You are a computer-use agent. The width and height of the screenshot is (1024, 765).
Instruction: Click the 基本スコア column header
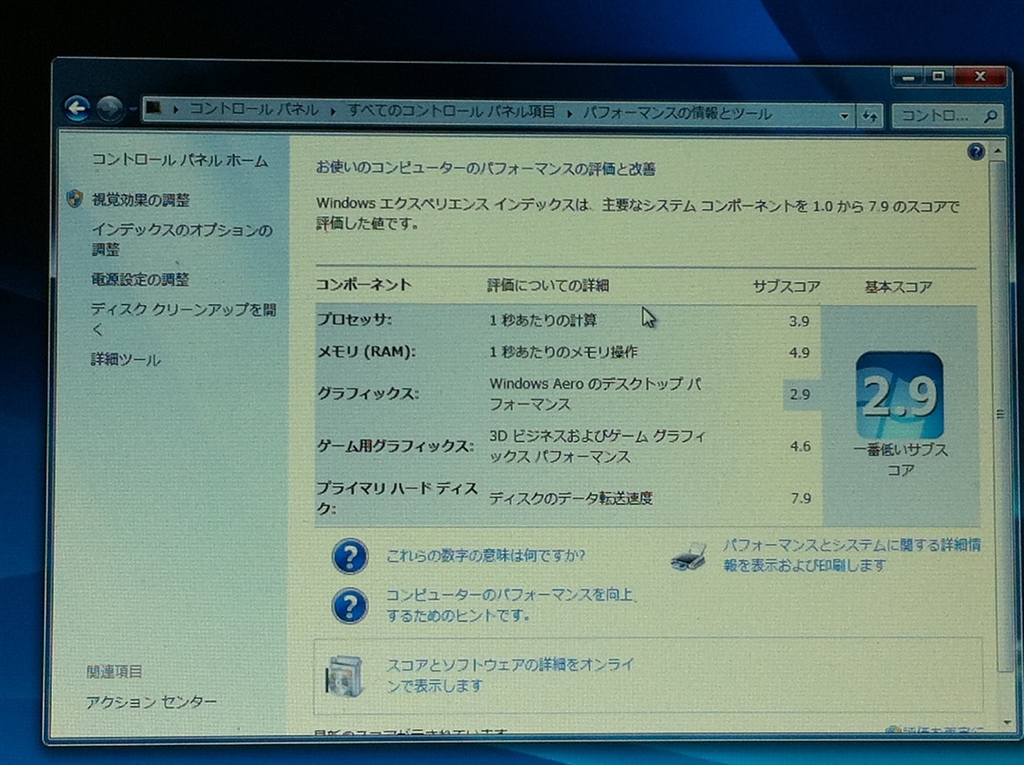(899, 287)
